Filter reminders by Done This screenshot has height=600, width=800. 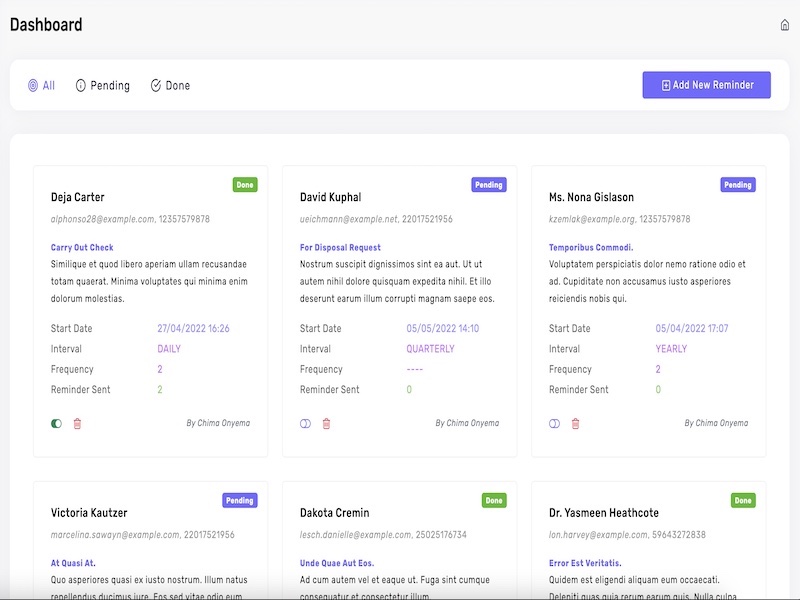coord(170,86)
